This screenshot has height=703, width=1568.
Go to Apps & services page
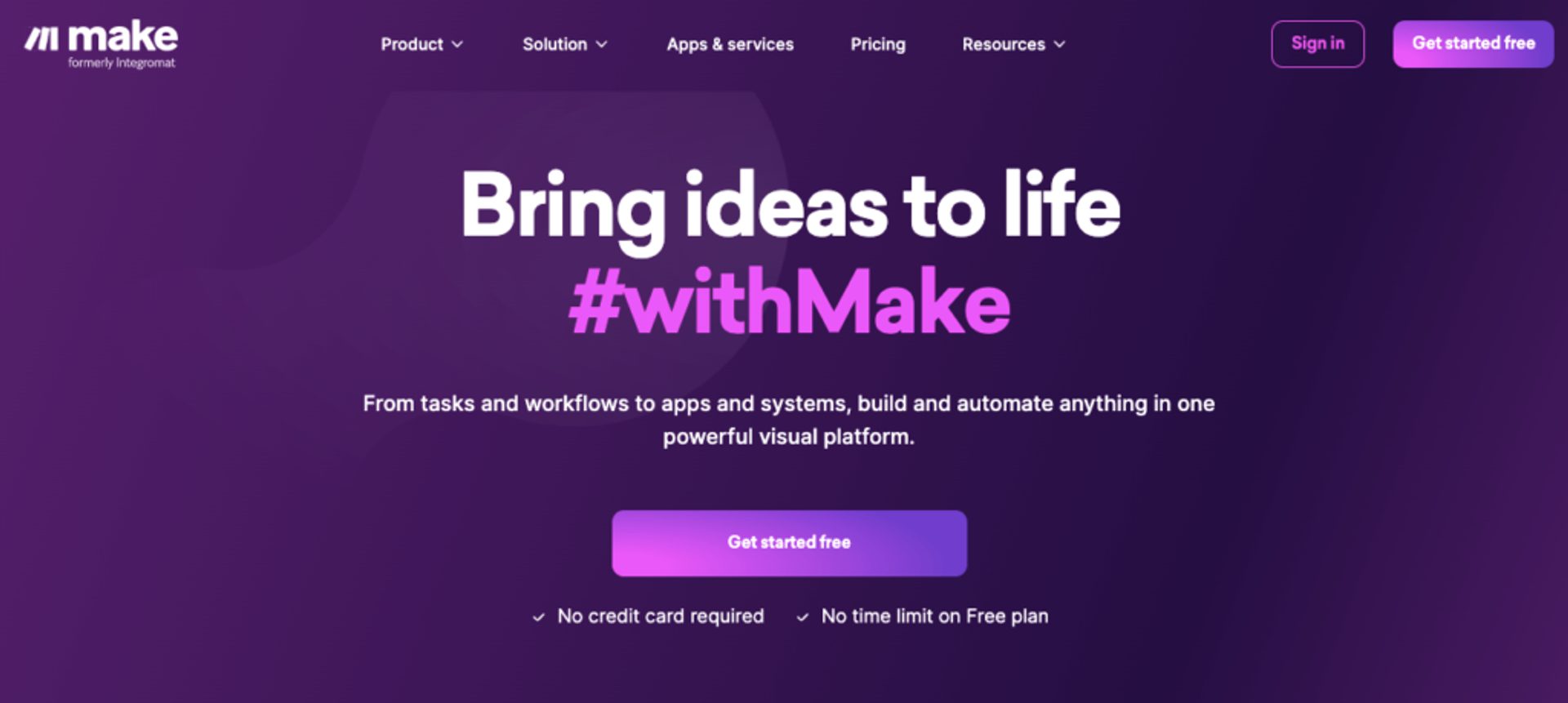coord(730,44)
